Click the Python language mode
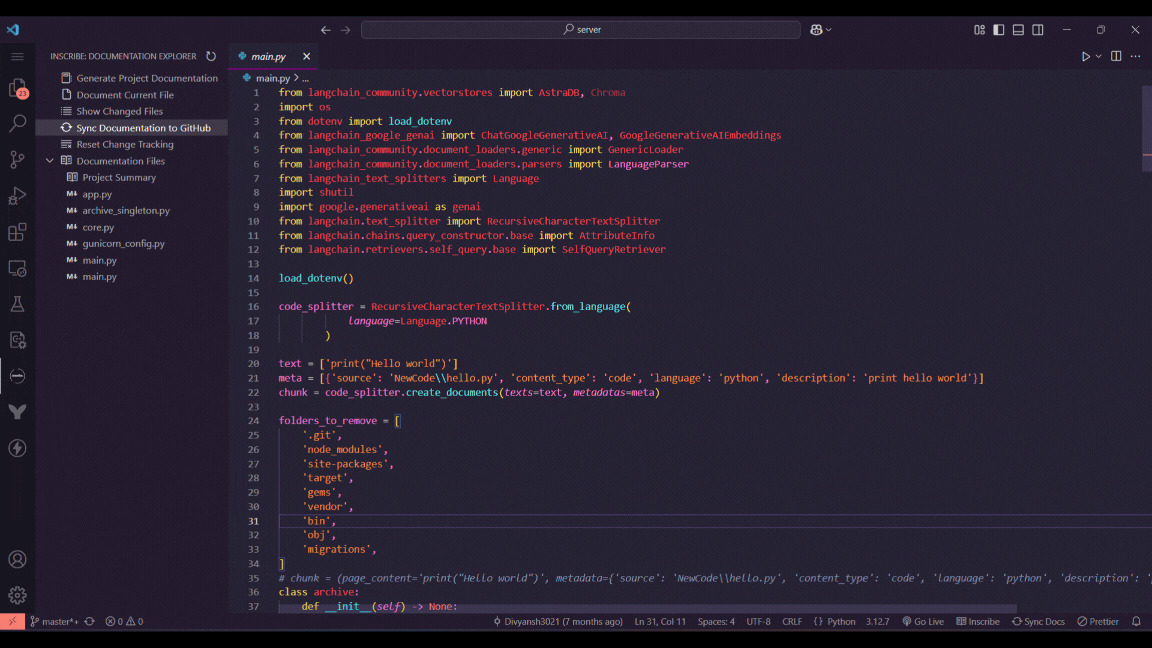The image size is (1152, 648). click(x=835, y=622)
